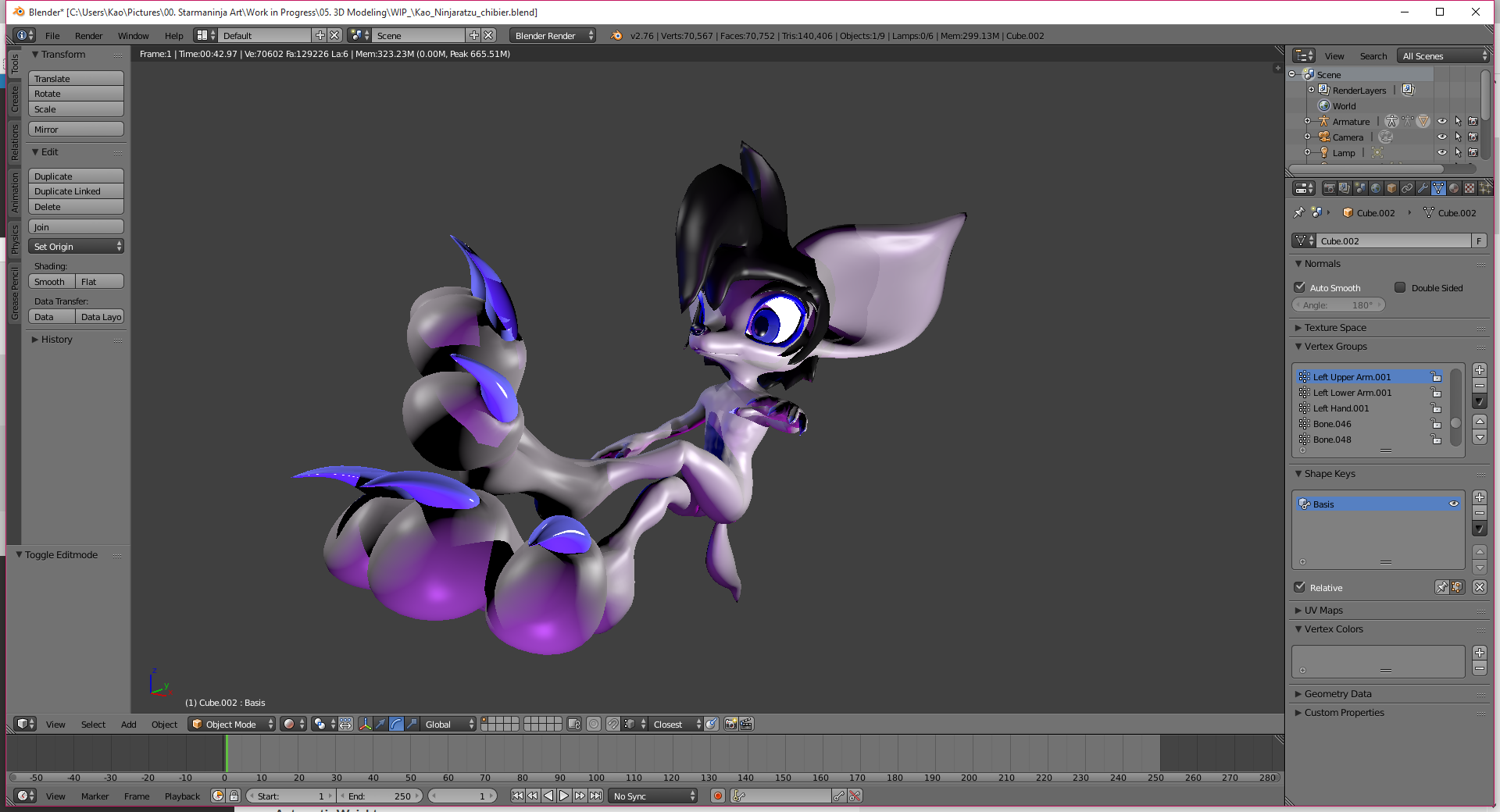Open the Modifiers tab (wrench icon)
The image size is (1500, 812).
click(x=1423, y=188)
